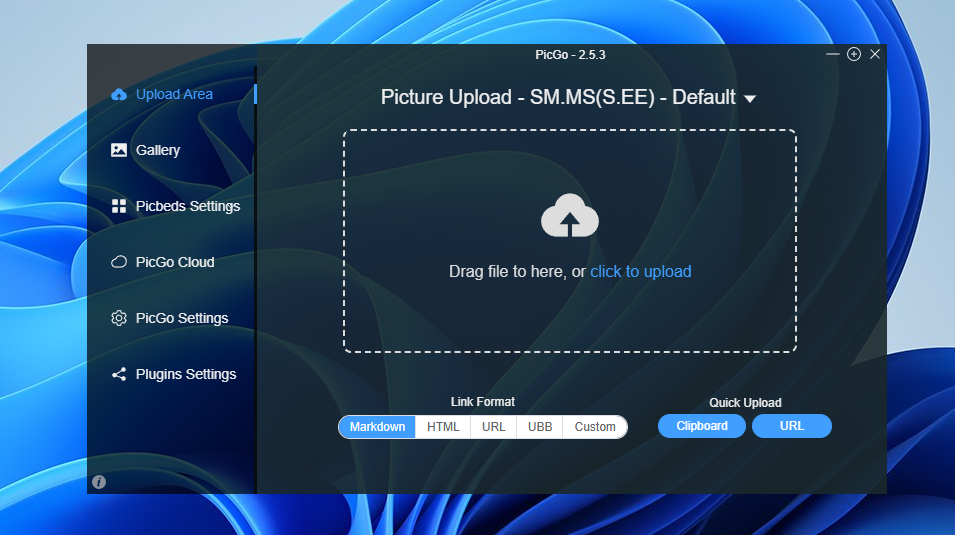Image resolution: width=955 pixels, height=535 pixels.
Task: Close the PicGo window
Action: 875,54
